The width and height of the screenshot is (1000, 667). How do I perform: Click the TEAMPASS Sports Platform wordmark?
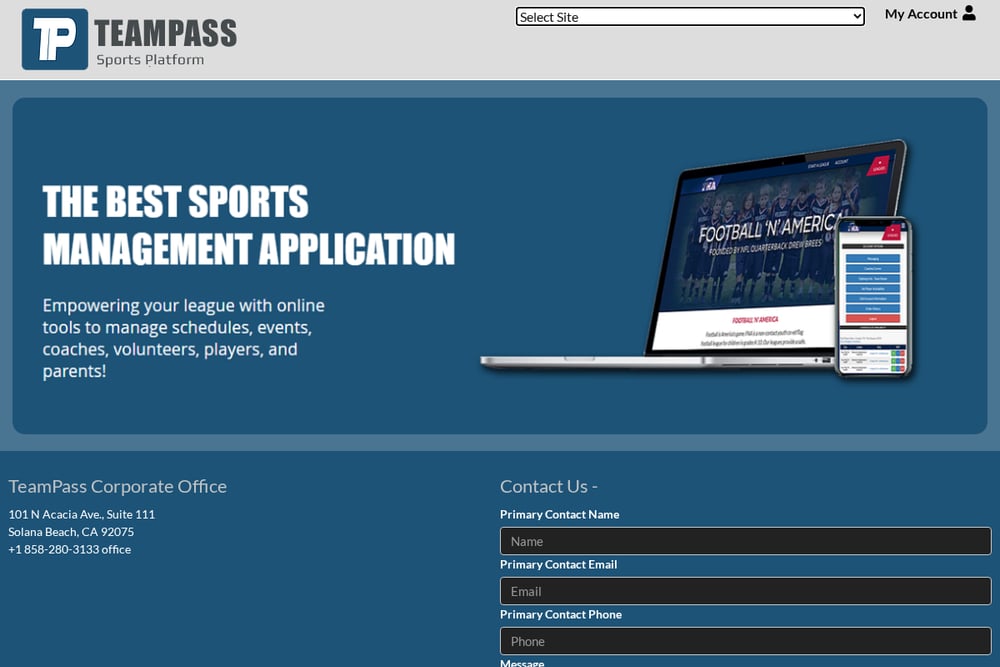tap(165, 41)
